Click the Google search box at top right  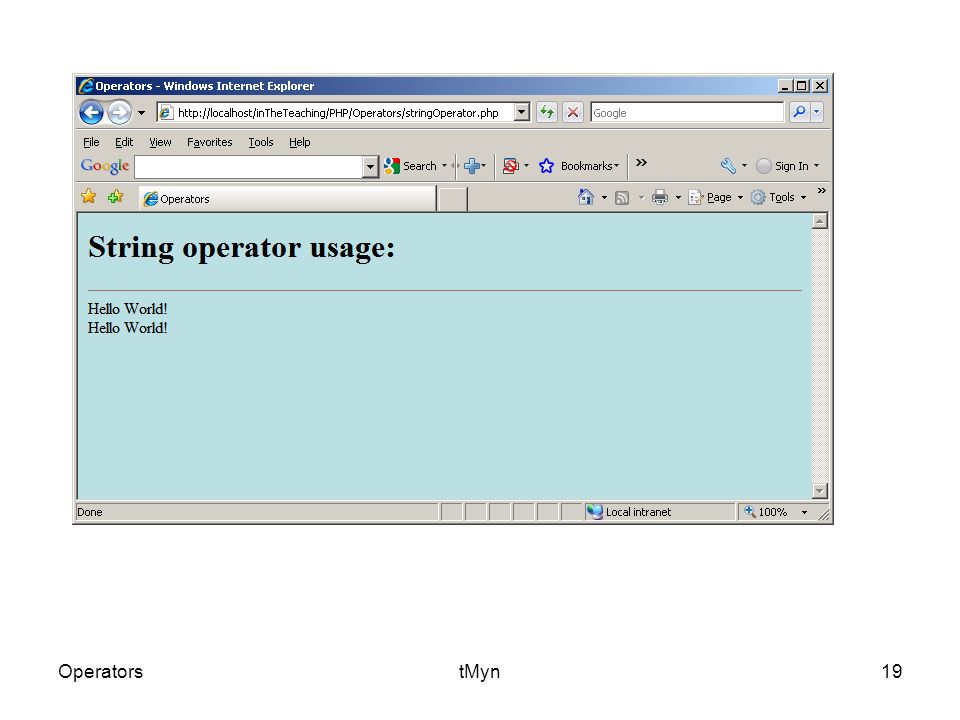click(x=687, y=113)
